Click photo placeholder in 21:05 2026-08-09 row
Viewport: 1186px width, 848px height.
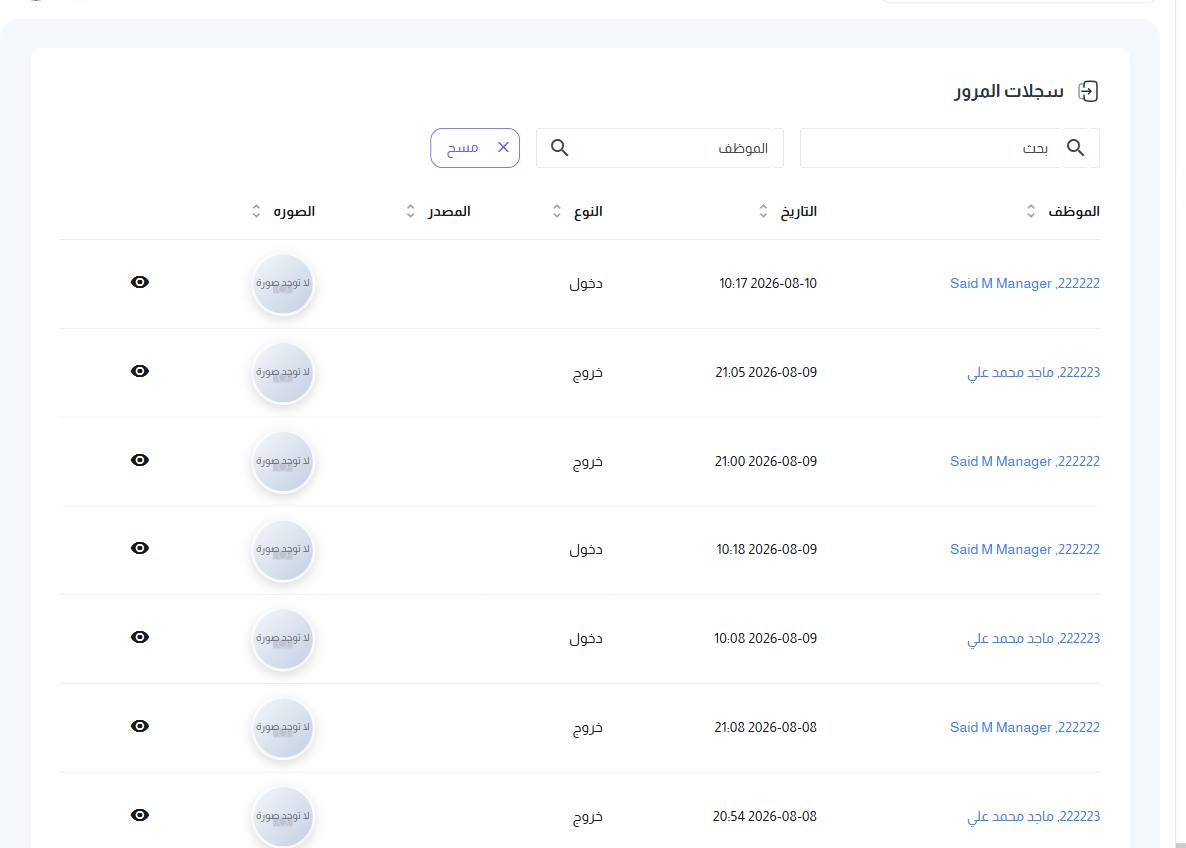(283, 372)
